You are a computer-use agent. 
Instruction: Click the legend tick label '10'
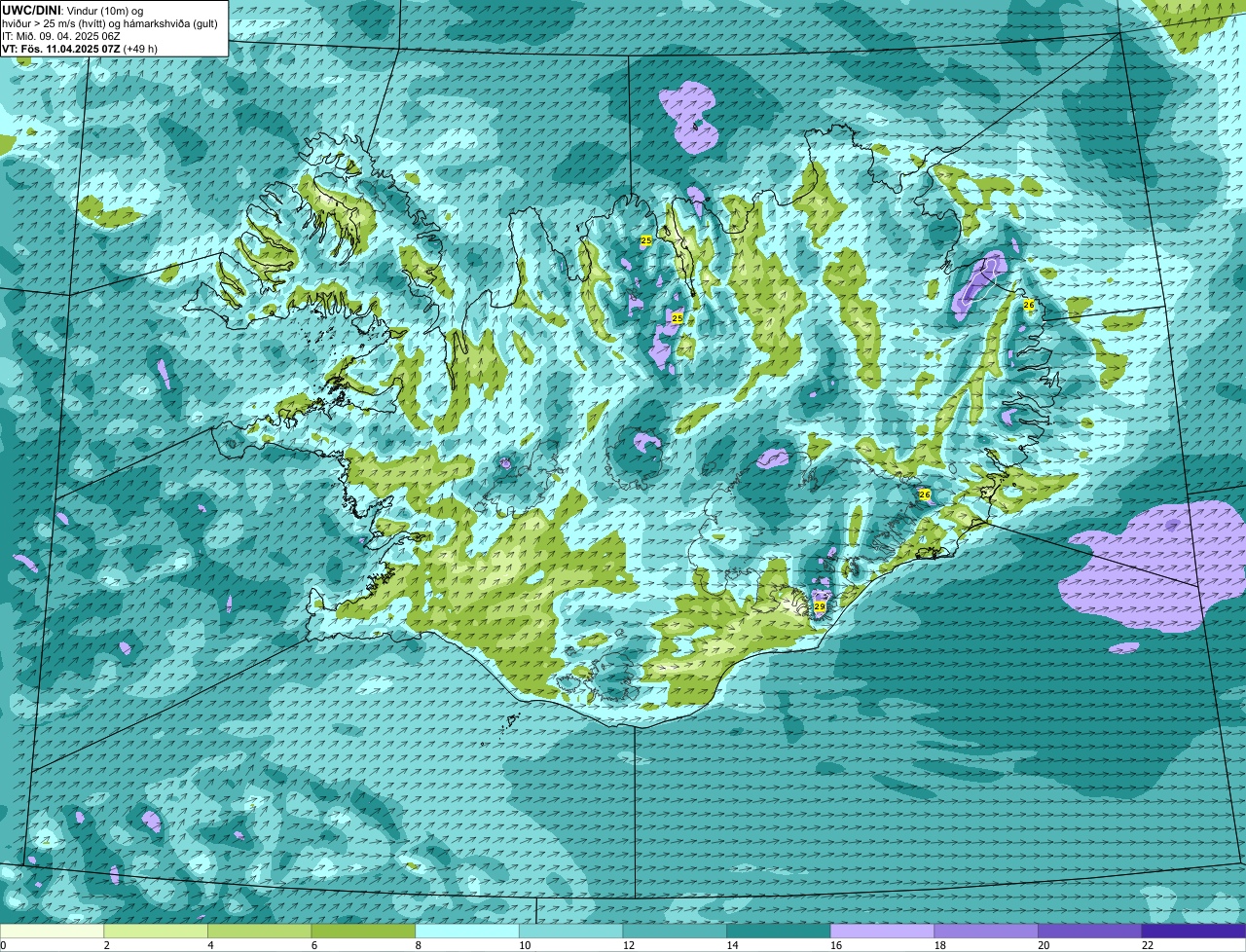point(525,945)
